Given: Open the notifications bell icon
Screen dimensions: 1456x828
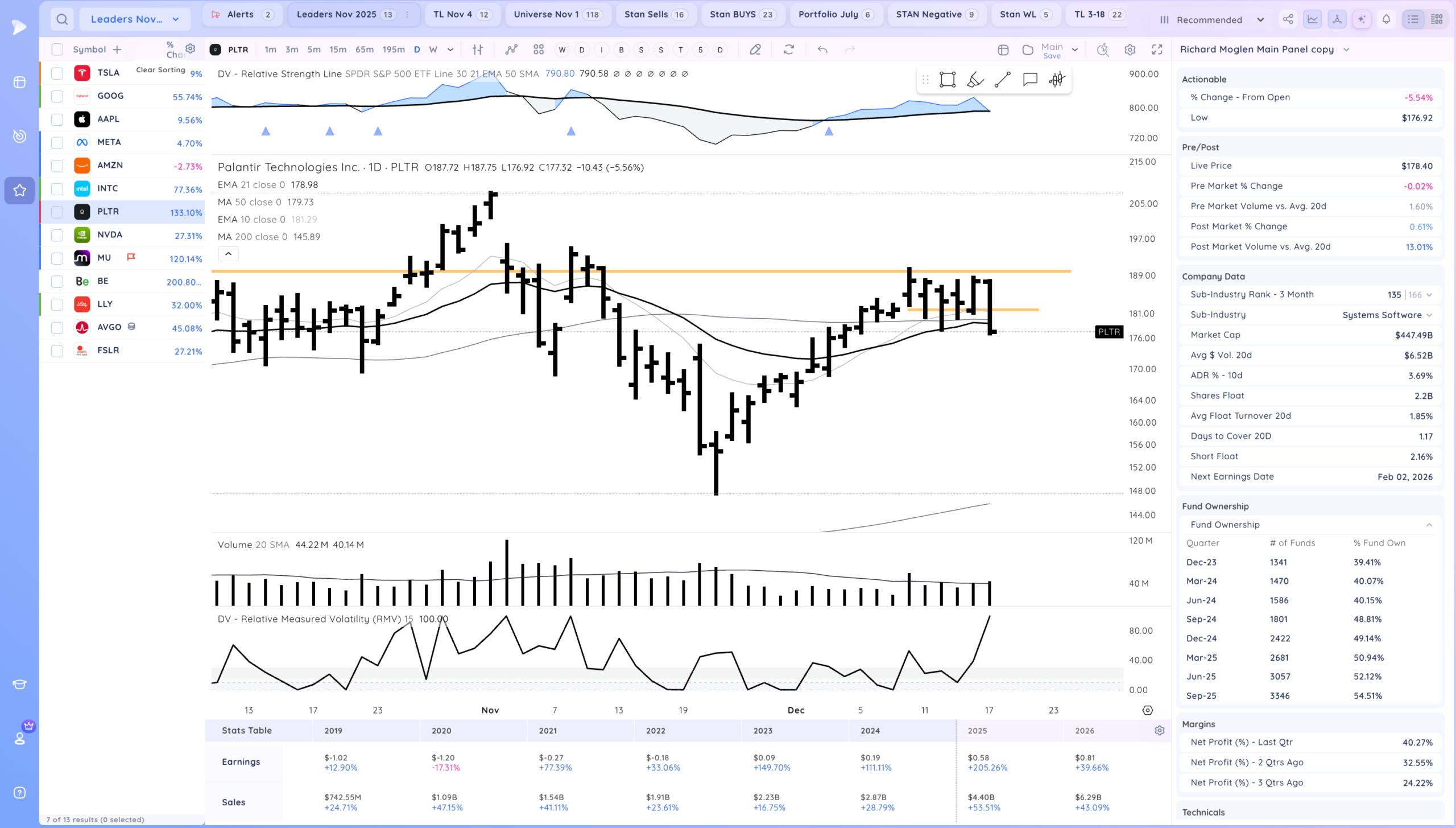Looking at the screenshot, I should pyautogui.click(x=1386, y=19).
